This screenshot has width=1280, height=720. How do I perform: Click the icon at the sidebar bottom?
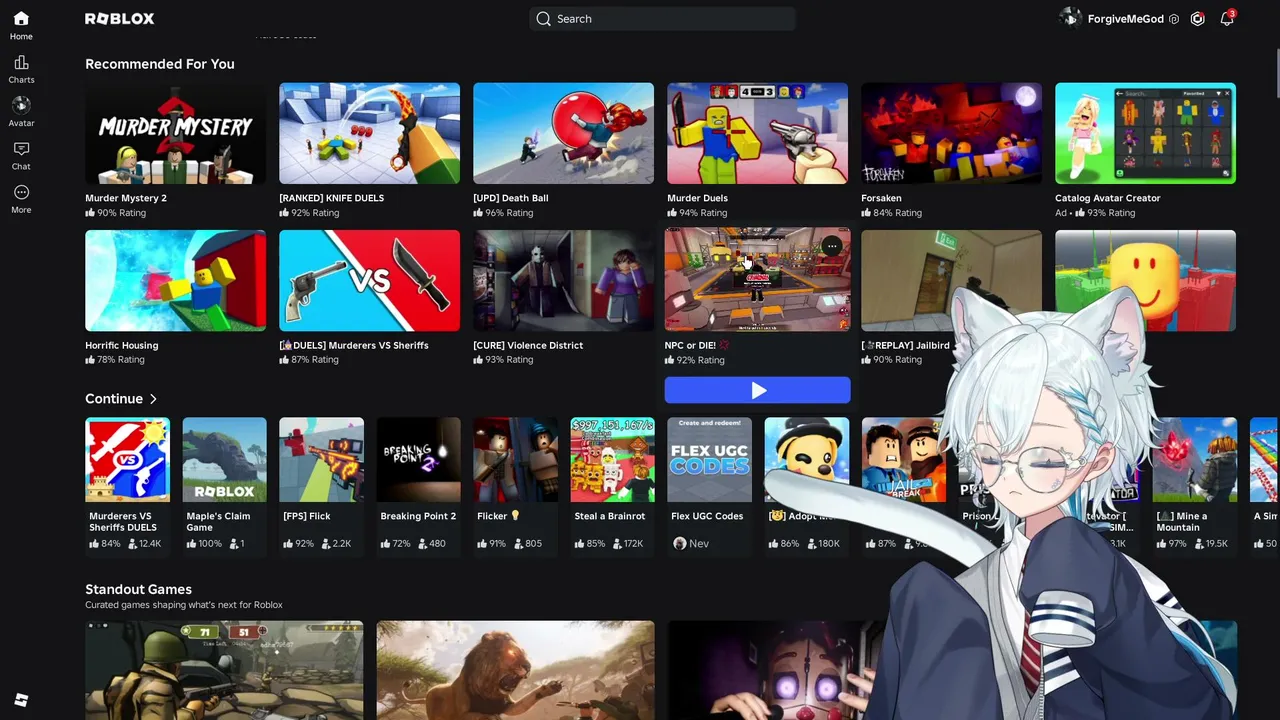(x=21, y=700)
